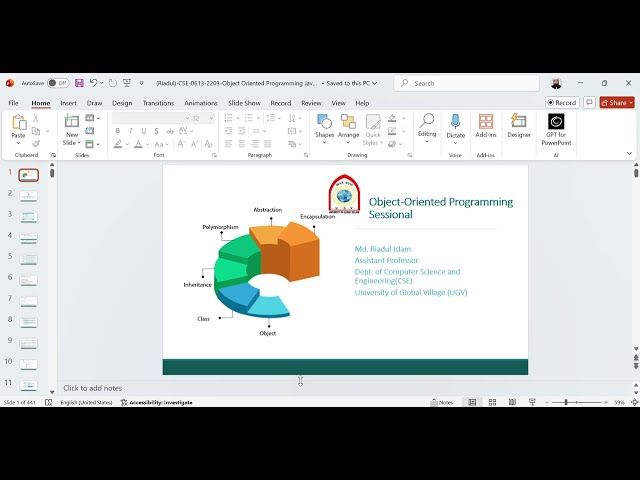Viewport: 640px width, 480px height.
Task: Go to the Slide Show tab
Action: click(244, 103)
